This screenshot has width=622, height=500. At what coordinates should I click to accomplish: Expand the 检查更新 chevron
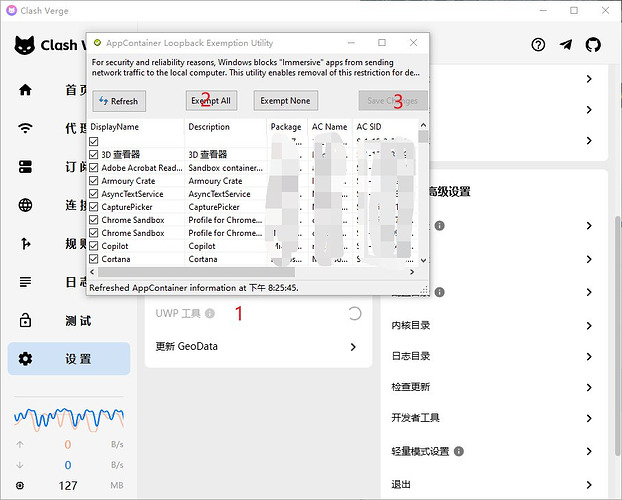pos(589,387)
